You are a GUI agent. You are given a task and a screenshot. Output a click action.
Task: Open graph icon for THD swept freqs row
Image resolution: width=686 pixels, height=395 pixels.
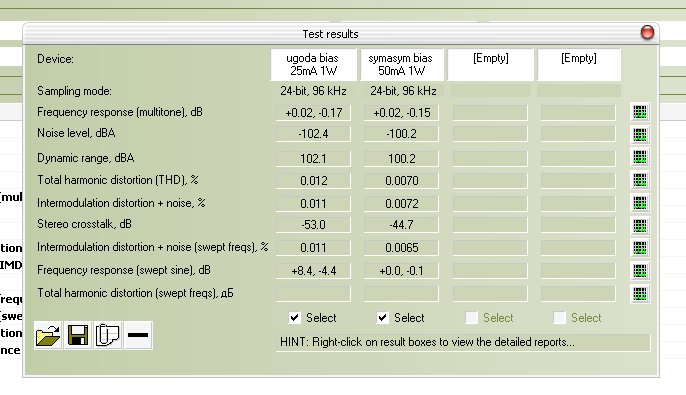[x=640, y=294]
